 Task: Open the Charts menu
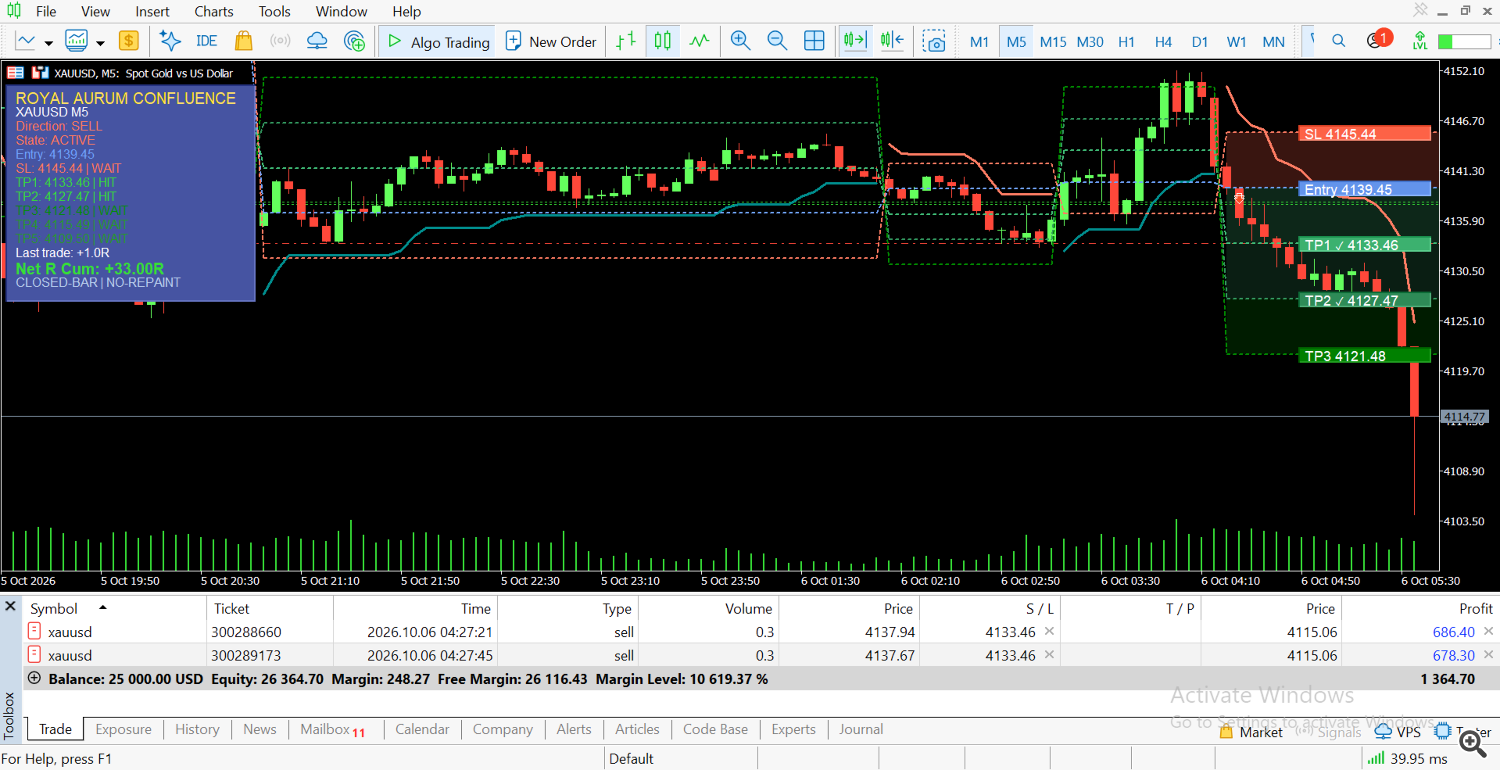214,11
